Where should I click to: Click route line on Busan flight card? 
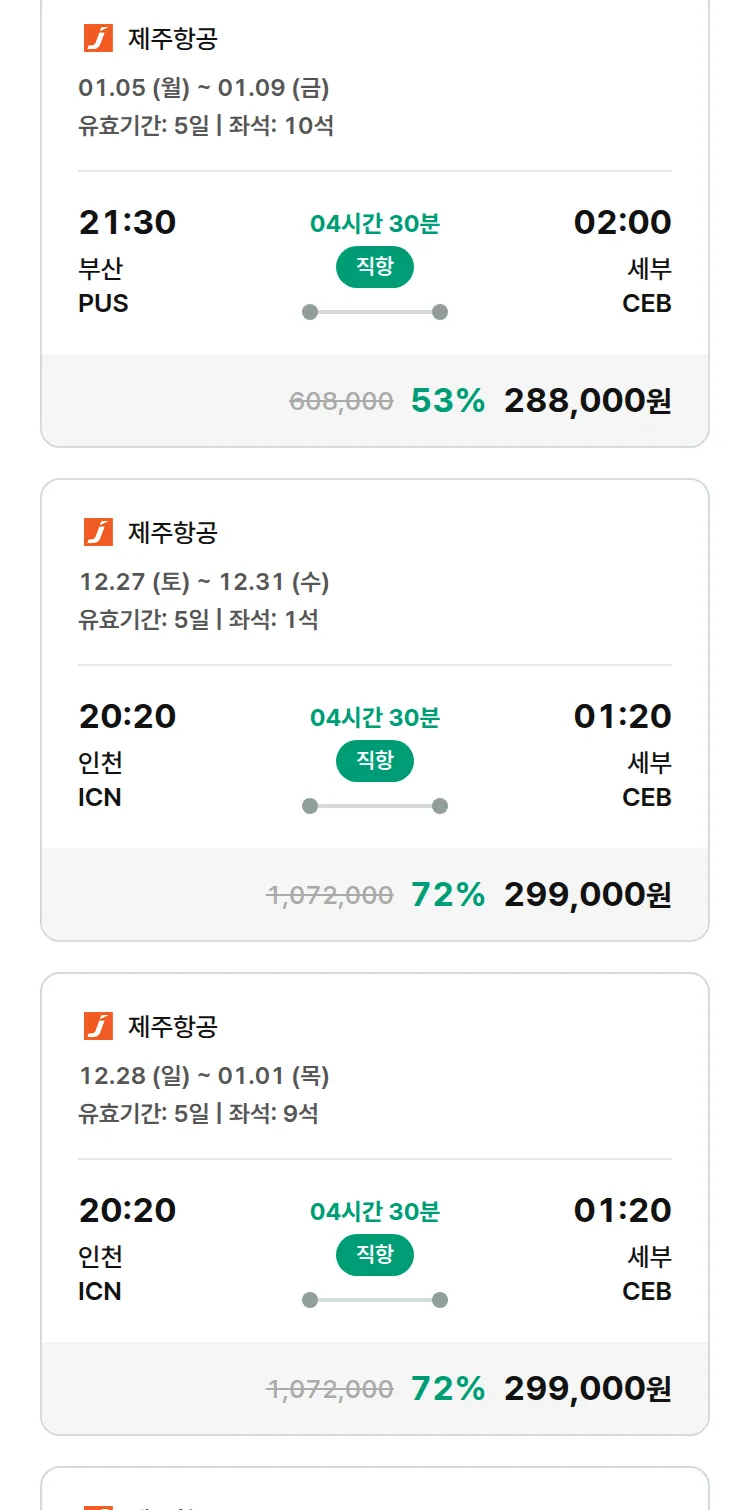click(x=375, y=312)
